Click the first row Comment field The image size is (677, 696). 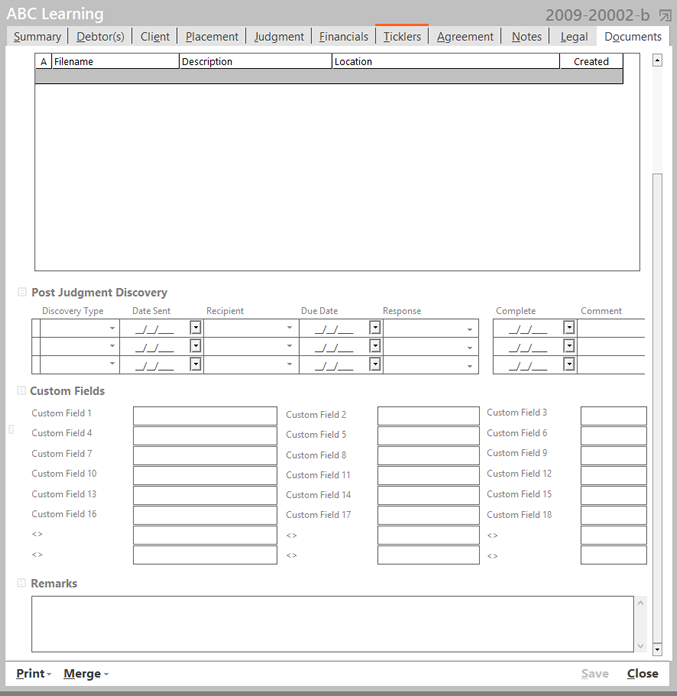[611, 328]
